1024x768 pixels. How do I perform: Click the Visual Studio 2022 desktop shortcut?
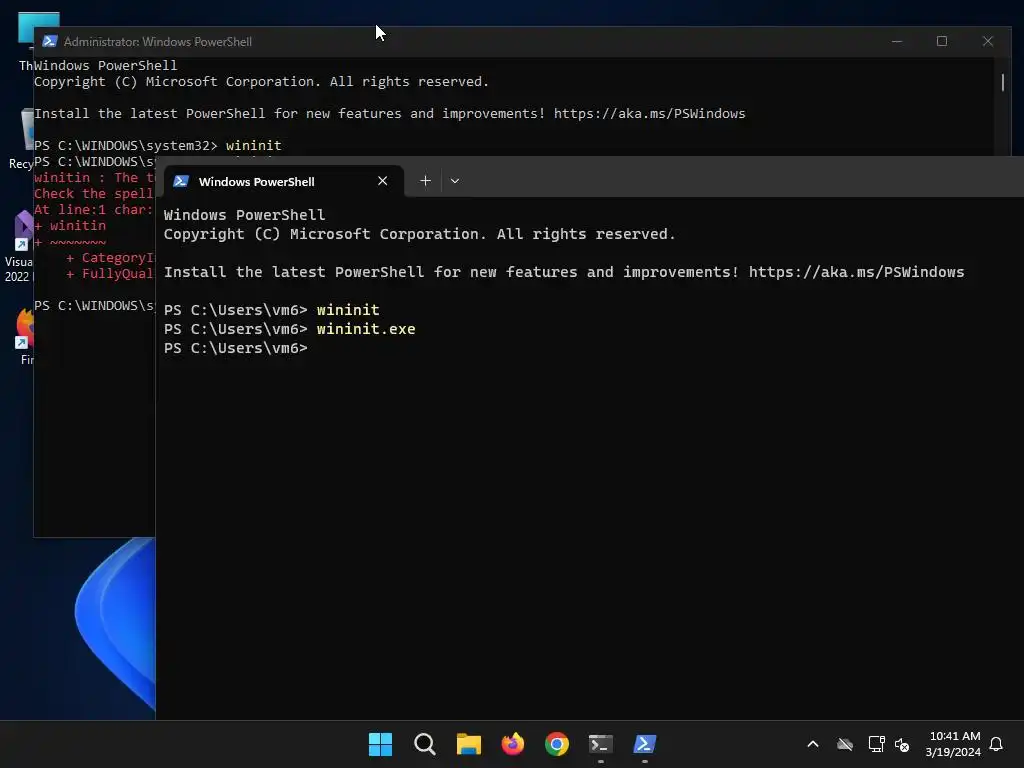(20, 247)
